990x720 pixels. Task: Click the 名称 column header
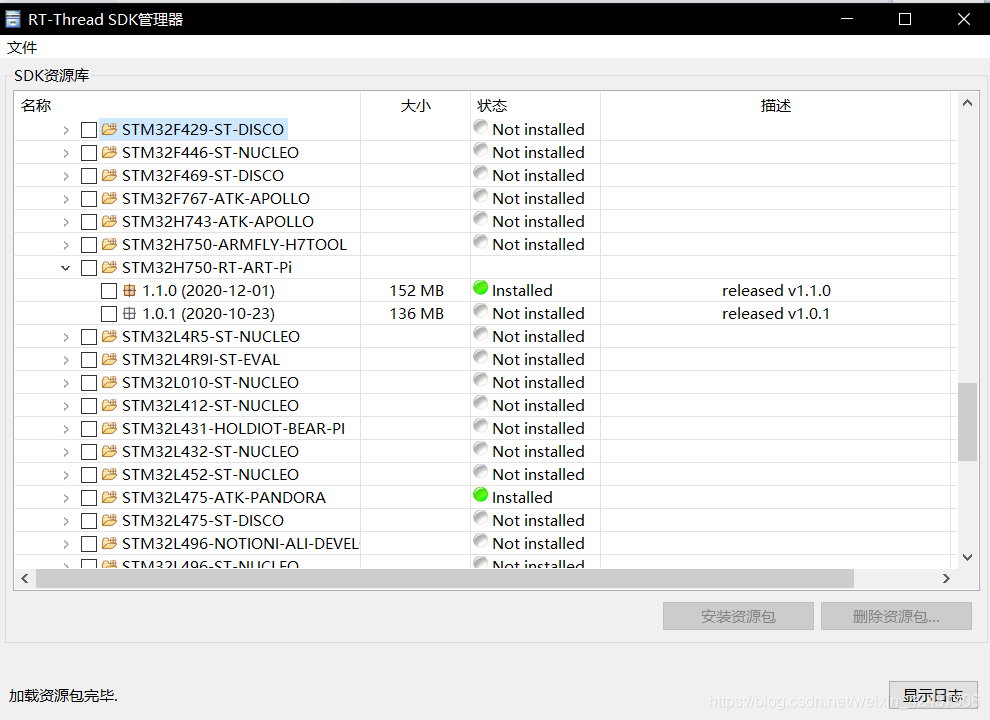coord(187,105)
